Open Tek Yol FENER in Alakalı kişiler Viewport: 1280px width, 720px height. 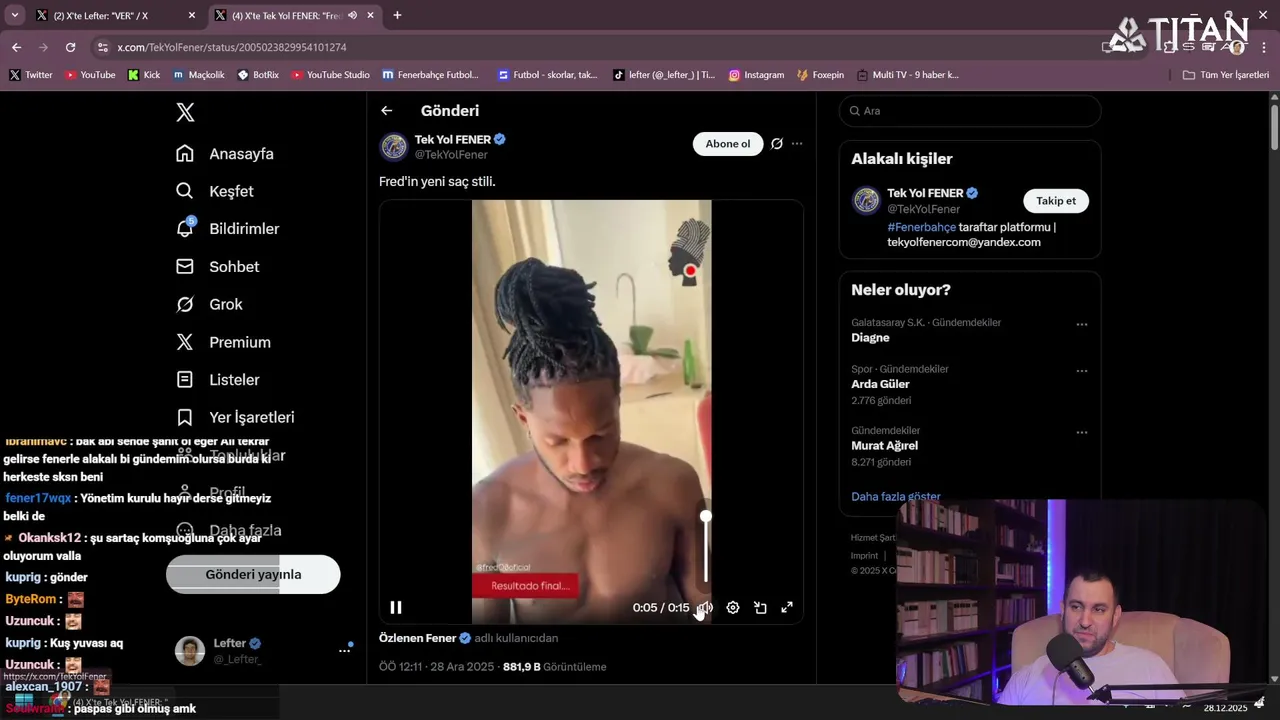926,193
